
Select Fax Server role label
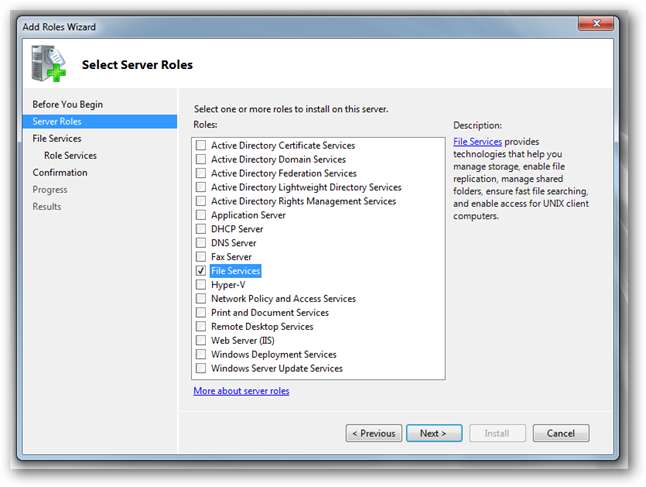[231, 257]
